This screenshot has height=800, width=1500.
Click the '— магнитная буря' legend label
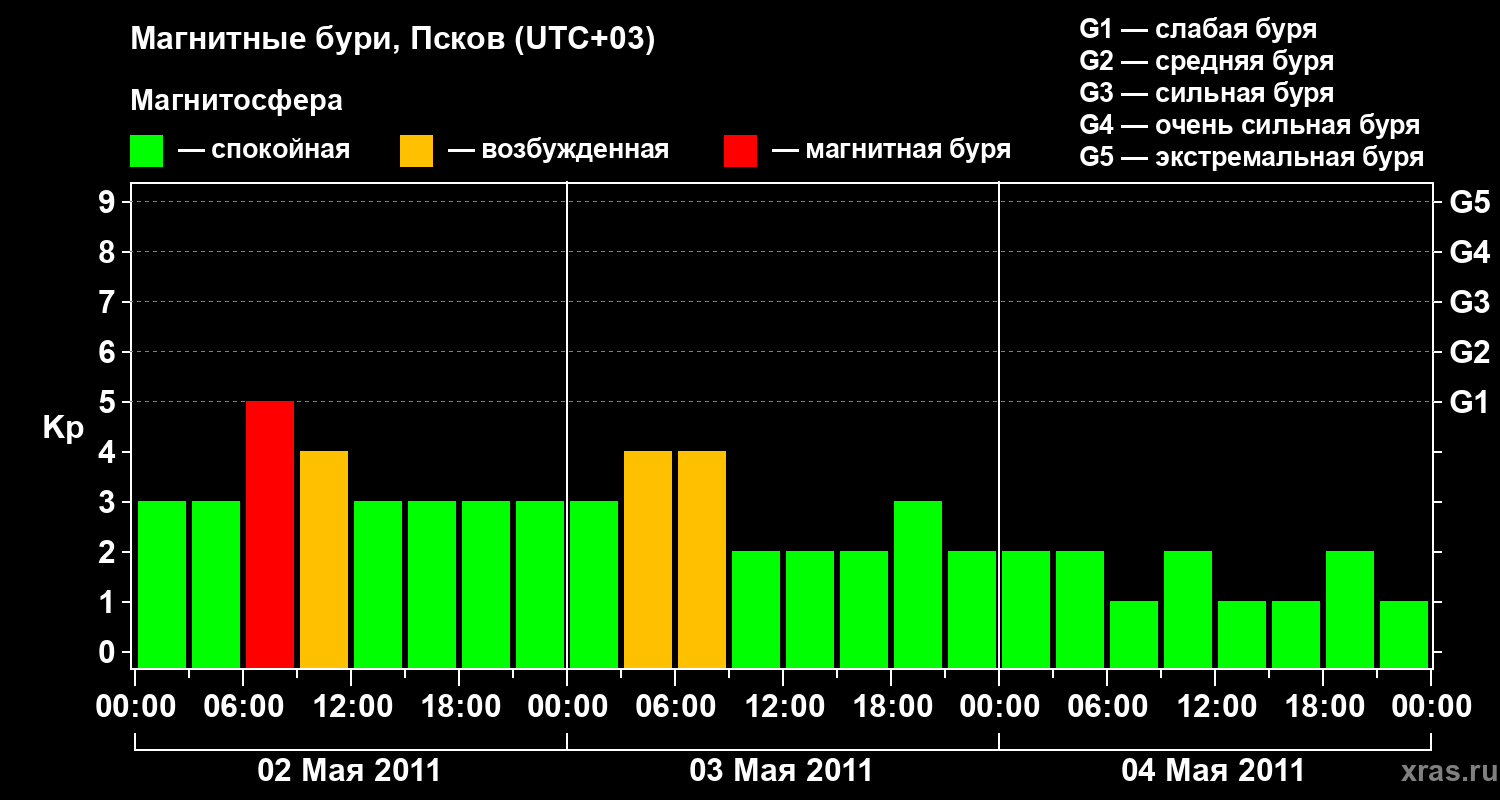coord(892,151)
